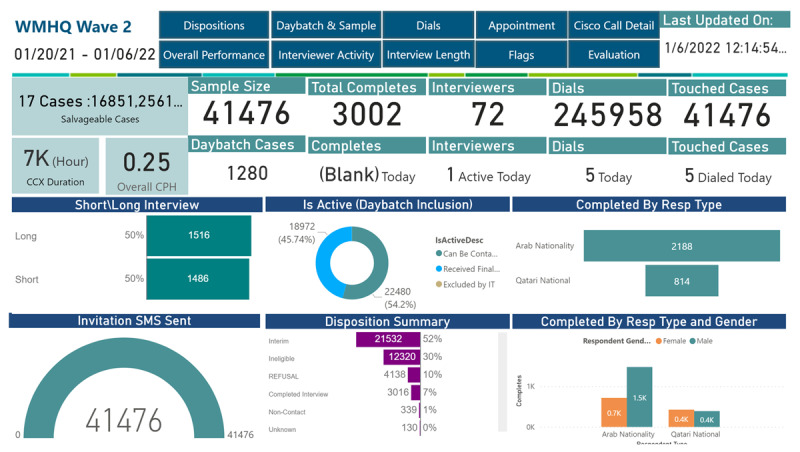Go to the Daybatch & Sample page
The image size is (800, 452).
pos(326,25)
